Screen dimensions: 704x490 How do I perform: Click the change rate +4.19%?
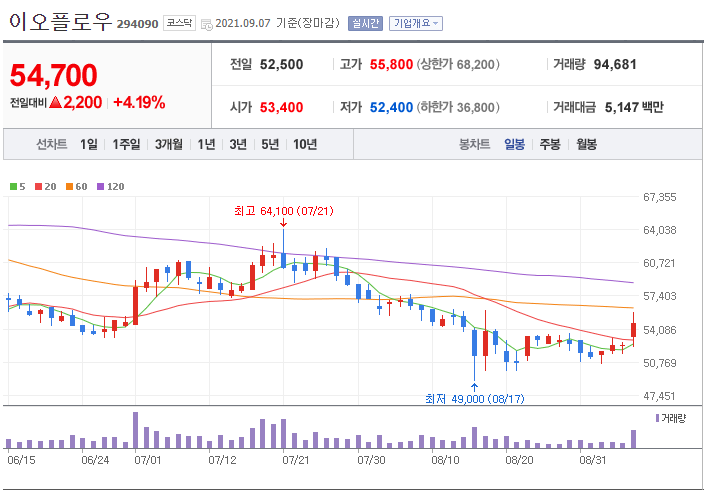[139, 102]
